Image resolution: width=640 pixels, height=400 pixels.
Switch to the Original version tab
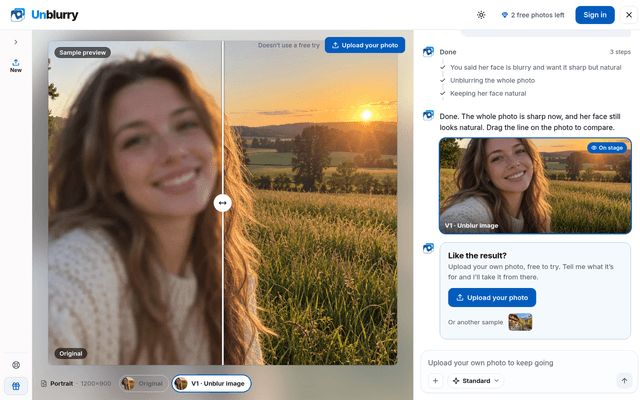tap(144, 384)
